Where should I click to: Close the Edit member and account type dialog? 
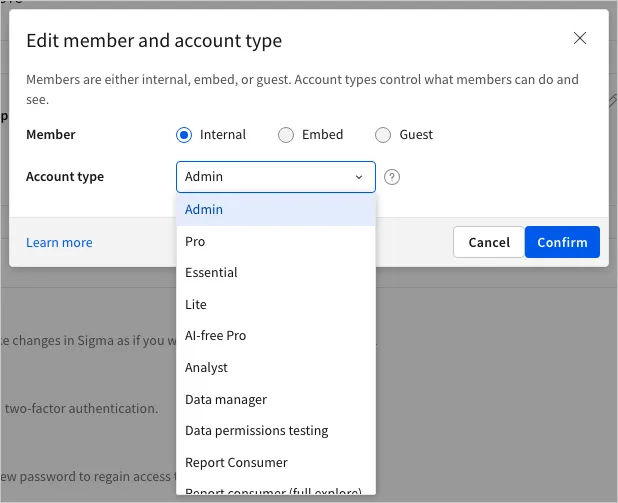(x=580, y=38)
